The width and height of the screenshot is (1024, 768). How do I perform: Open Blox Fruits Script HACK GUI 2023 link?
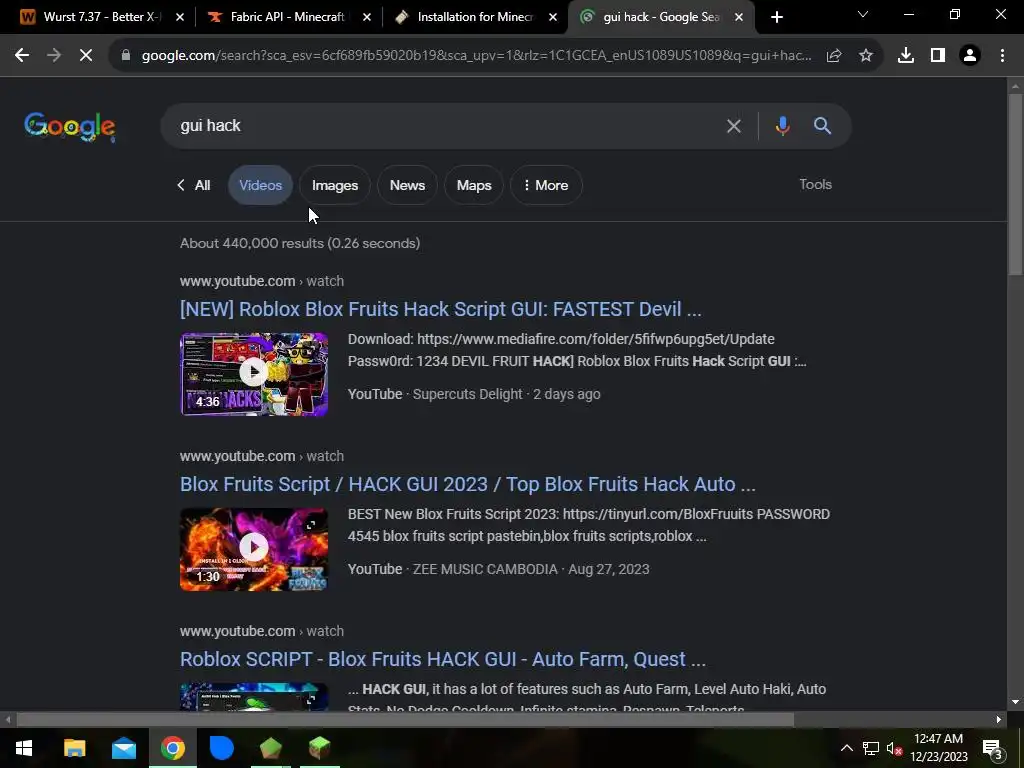point(468,484)
